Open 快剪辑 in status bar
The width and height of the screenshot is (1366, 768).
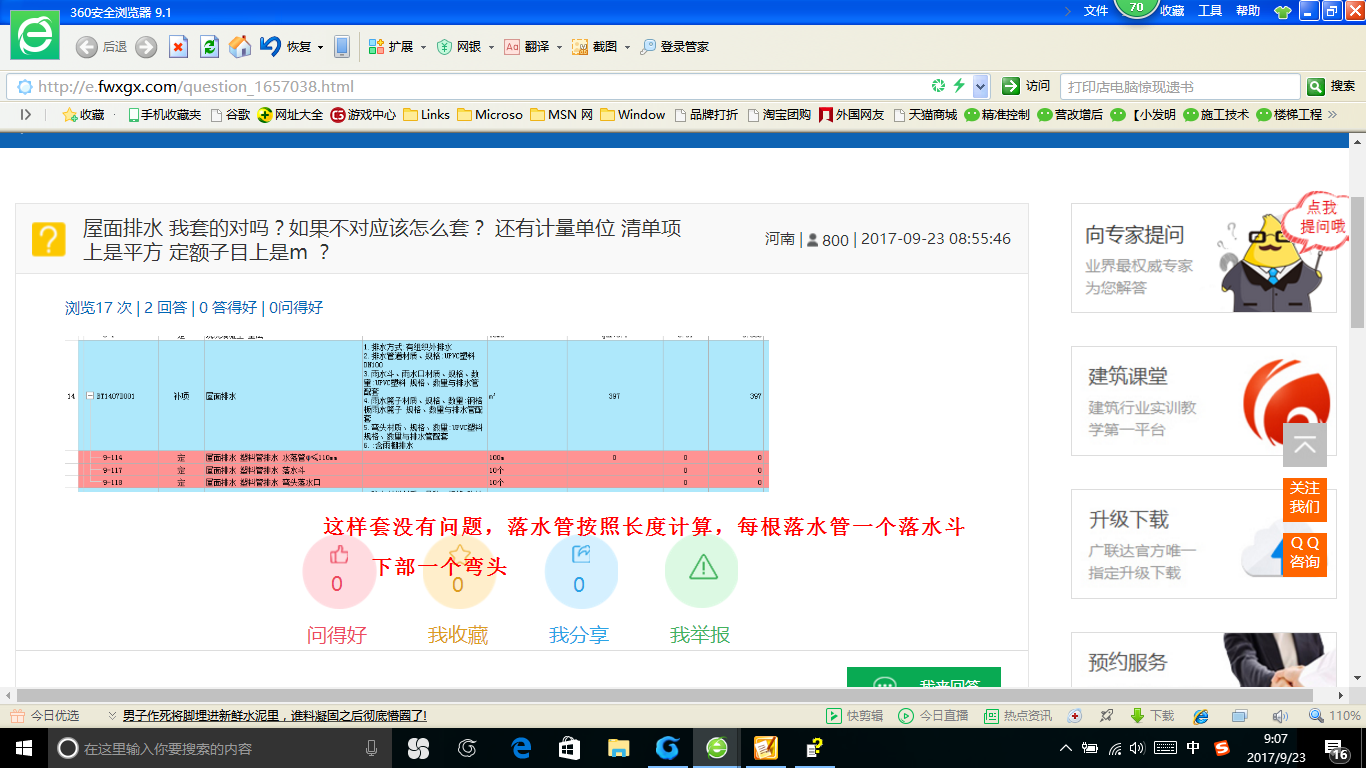[x=854, y=716]
